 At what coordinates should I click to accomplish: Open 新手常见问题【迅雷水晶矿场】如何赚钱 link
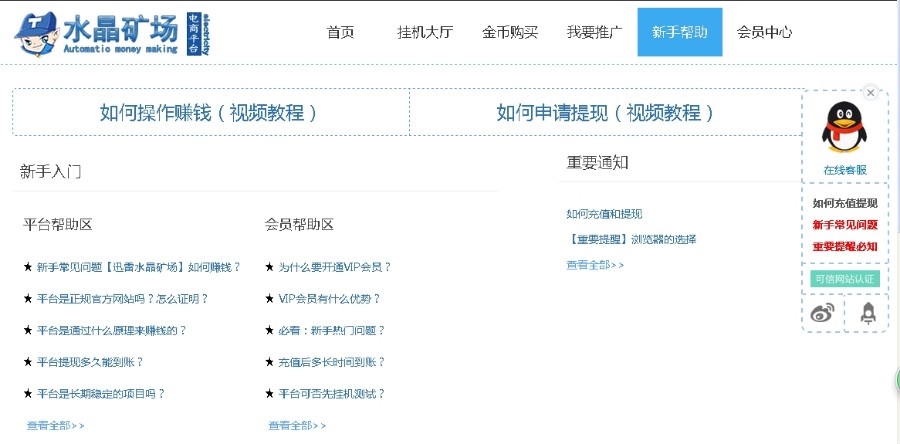pos(138,267)
